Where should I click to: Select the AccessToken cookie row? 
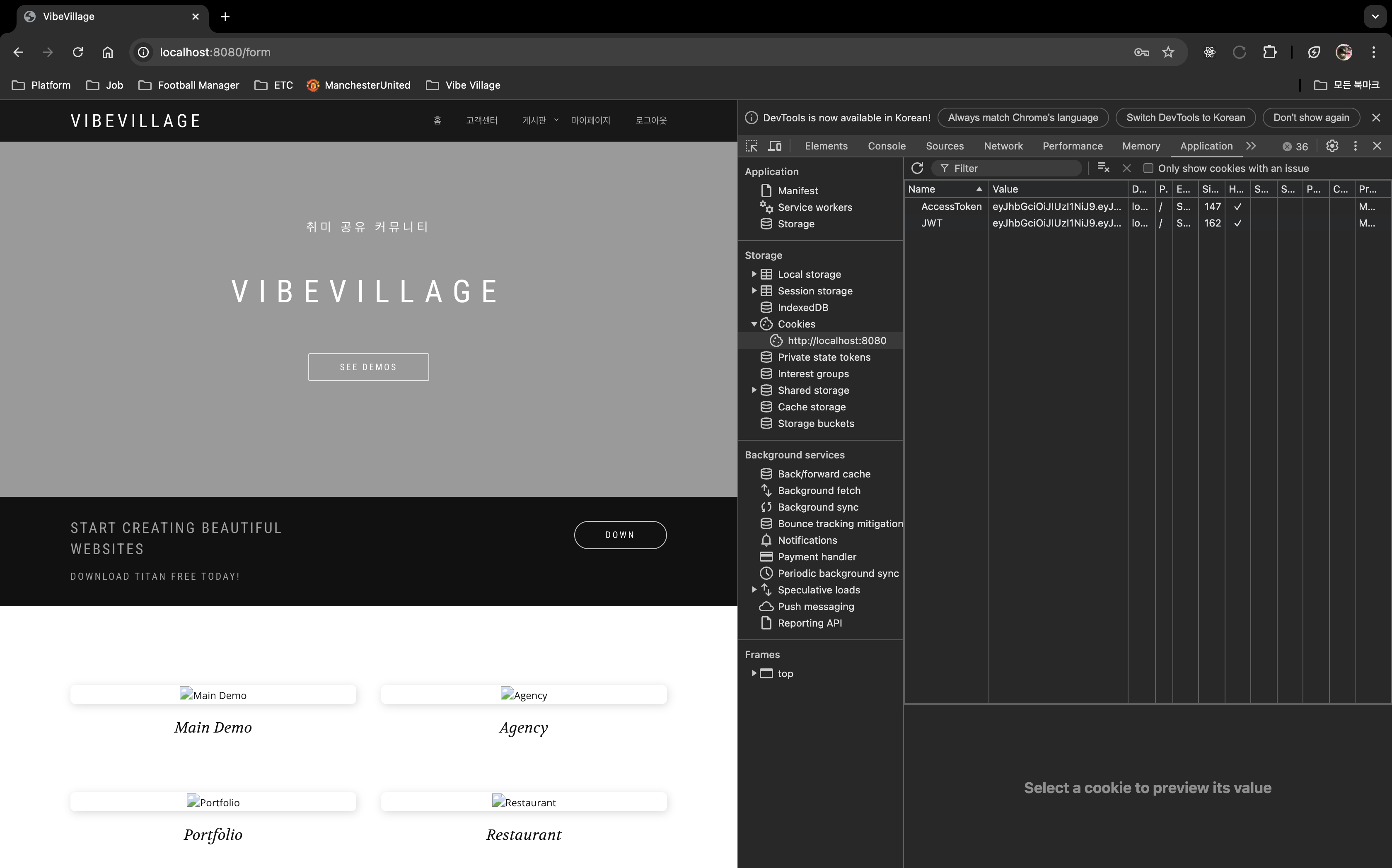pos(951,207)
